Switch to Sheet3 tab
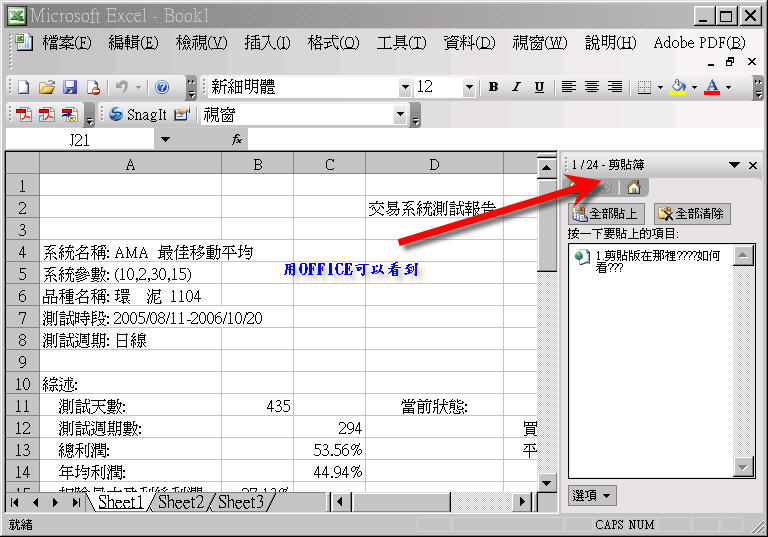 pyautogui.click(x=240, y=502)
